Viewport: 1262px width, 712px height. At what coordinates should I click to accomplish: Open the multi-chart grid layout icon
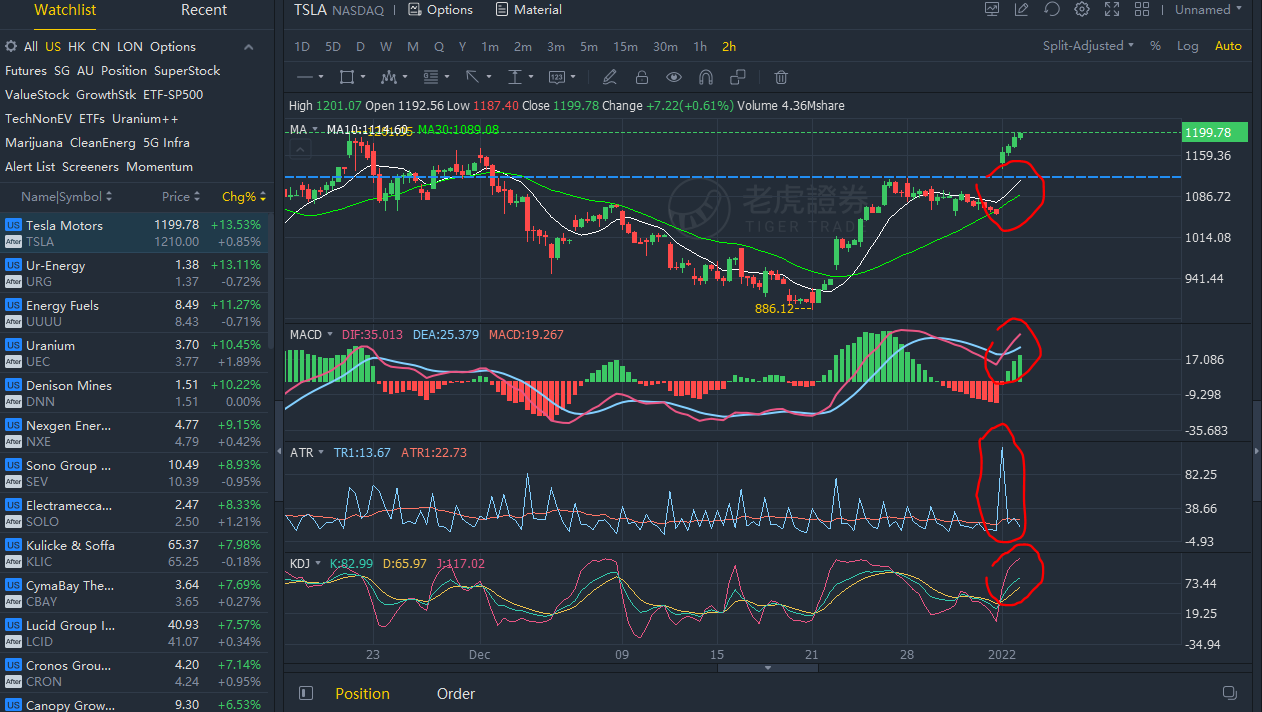(x=1141, y=9)
